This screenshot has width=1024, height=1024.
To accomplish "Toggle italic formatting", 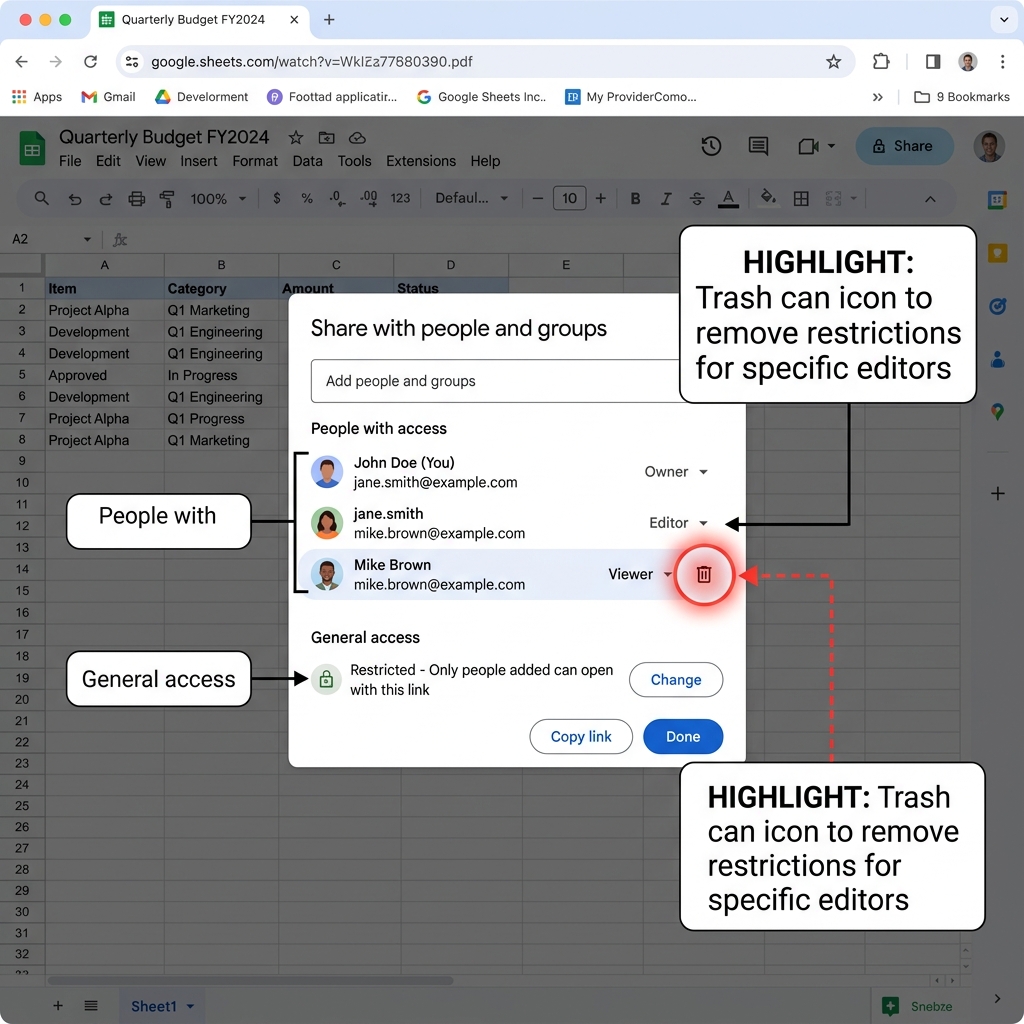I will [665, 199].
